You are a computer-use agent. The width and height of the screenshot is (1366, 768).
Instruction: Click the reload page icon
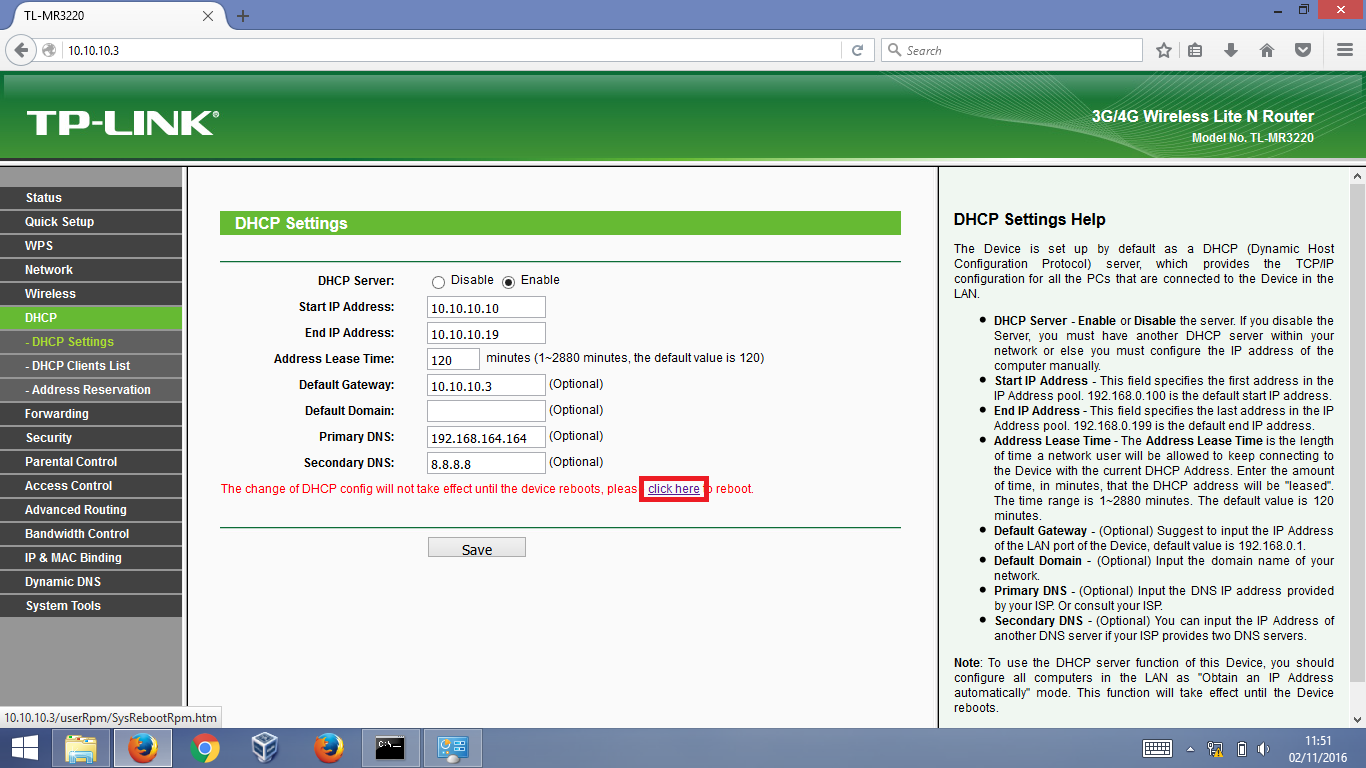857,50
